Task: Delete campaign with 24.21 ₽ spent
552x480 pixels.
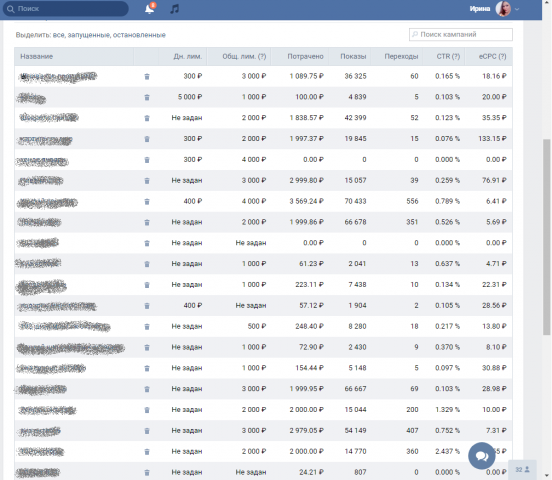Action: point(147,472)
